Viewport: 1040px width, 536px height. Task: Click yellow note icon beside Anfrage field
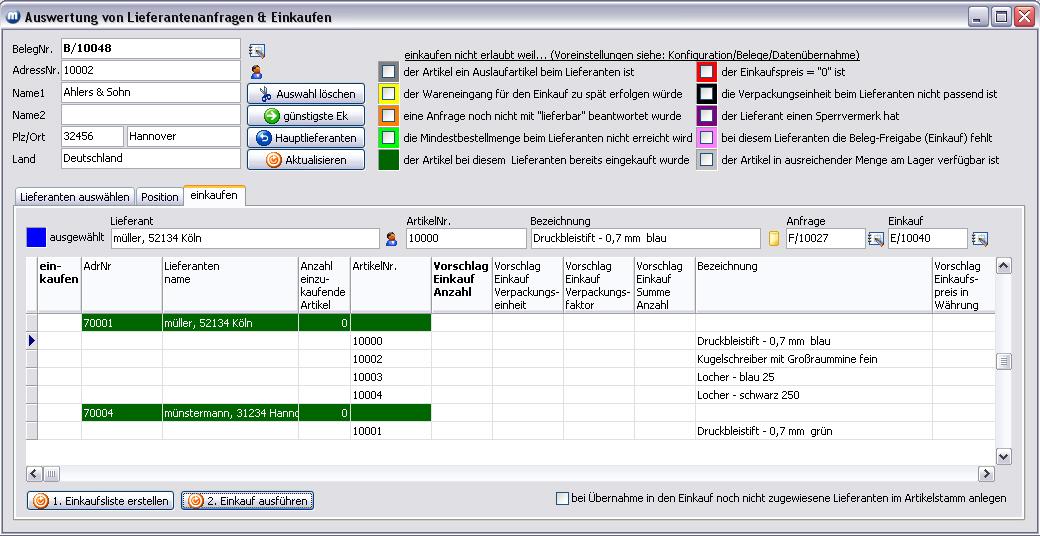[x=773, y=239]
